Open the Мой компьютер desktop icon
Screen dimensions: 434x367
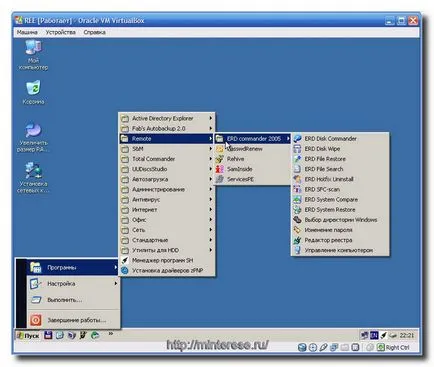(33, 54)
